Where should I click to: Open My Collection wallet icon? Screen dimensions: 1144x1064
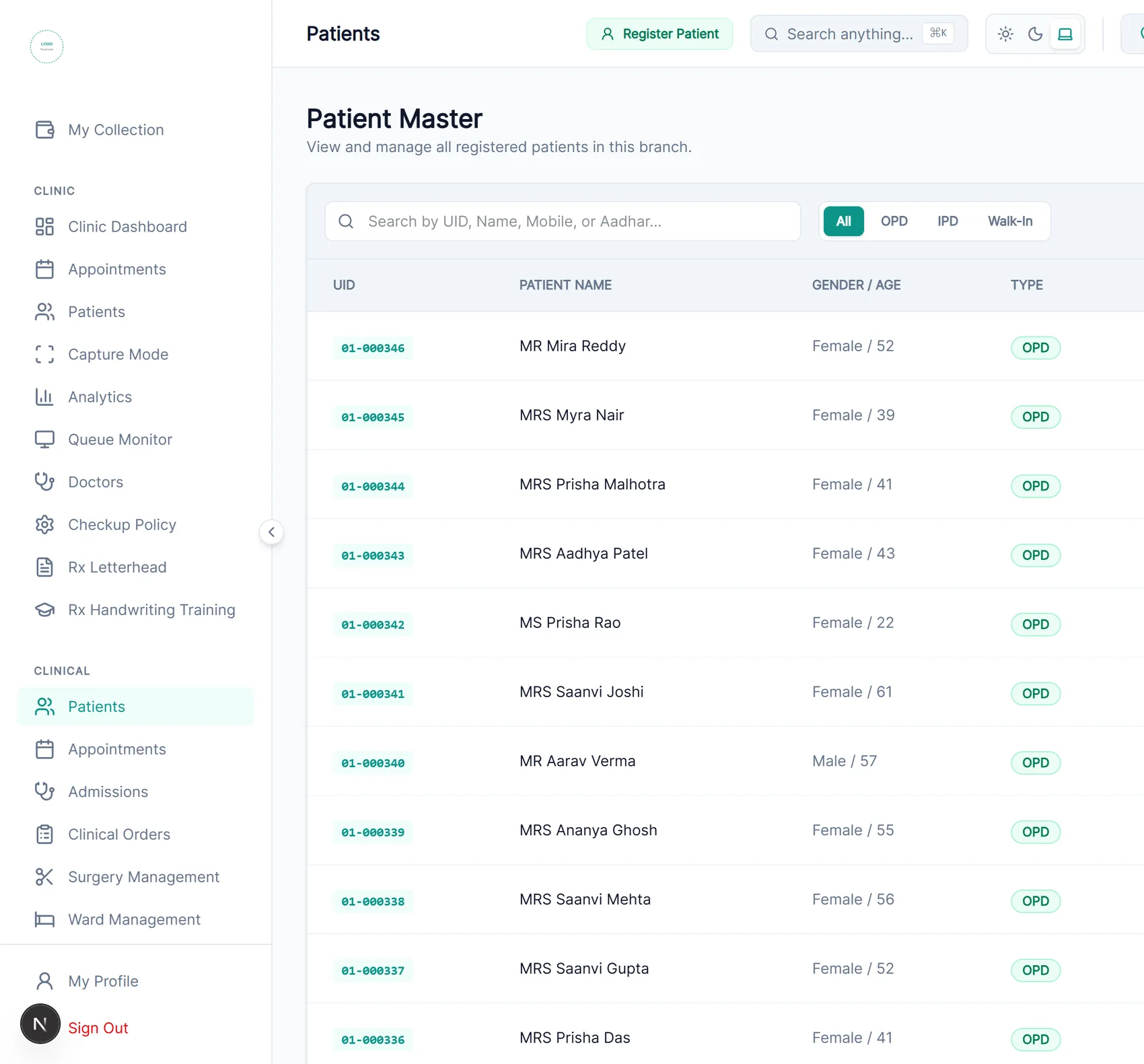(44, 130)
